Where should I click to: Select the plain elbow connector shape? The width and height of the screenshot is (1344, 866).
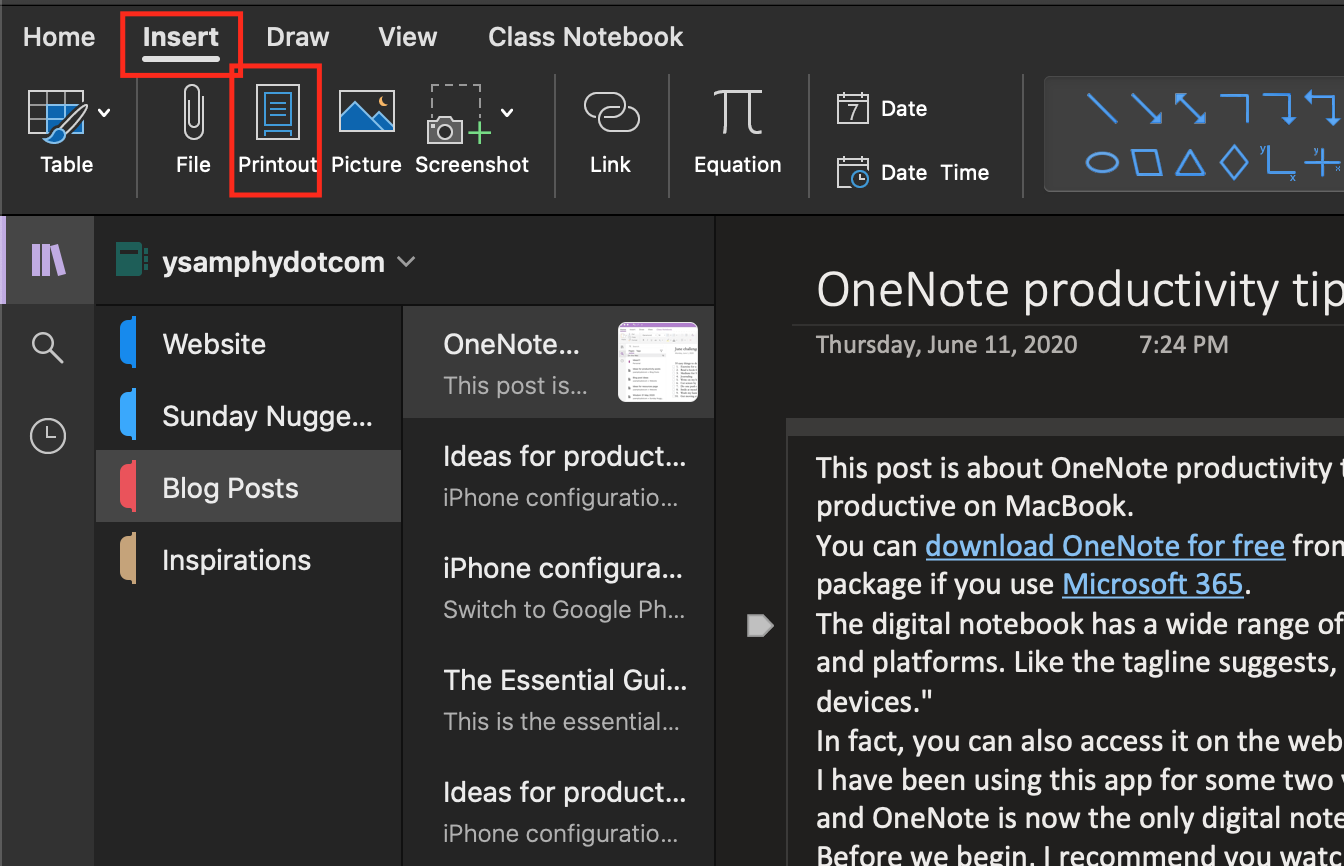(x=1234, y=108)
